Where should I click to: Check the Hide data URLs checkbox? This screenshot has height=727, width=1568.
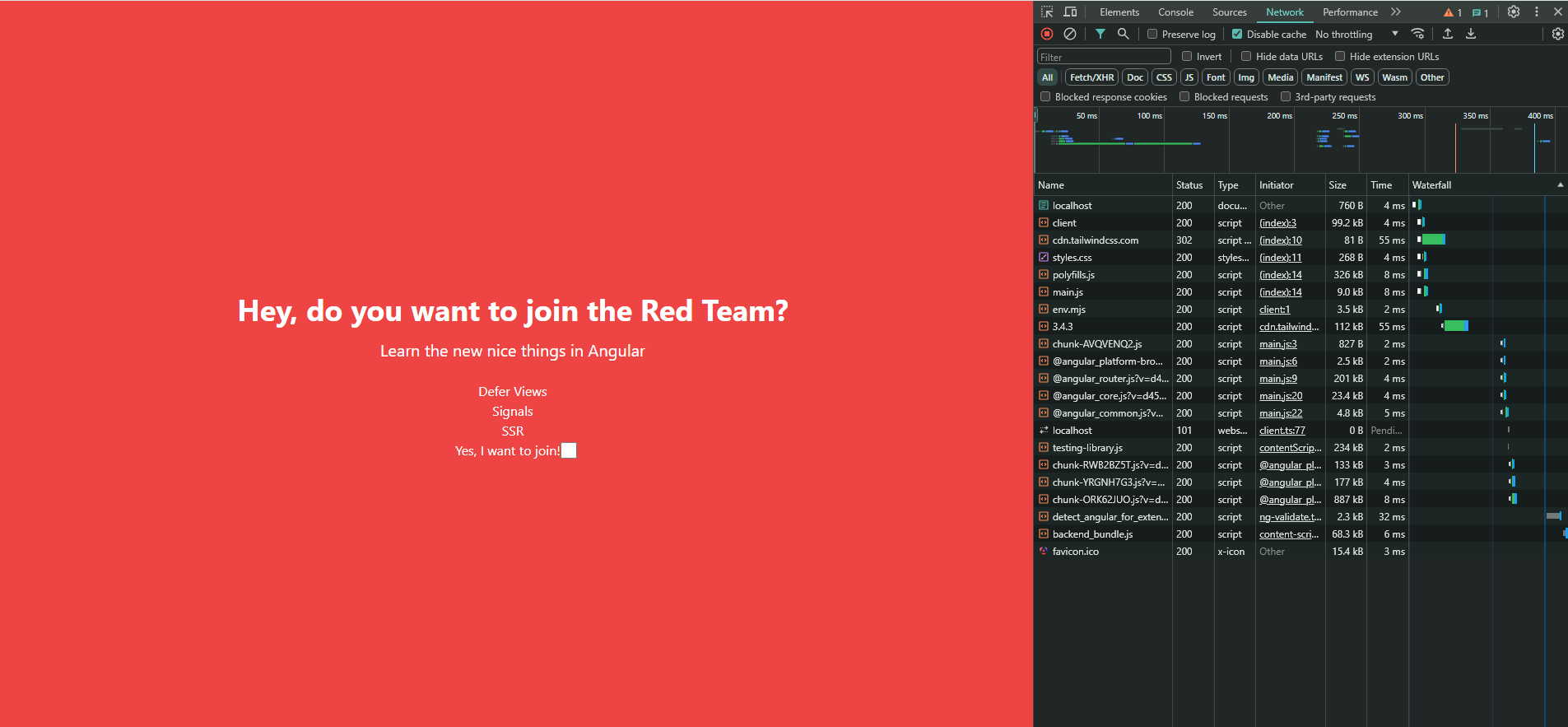[1246, 57]
